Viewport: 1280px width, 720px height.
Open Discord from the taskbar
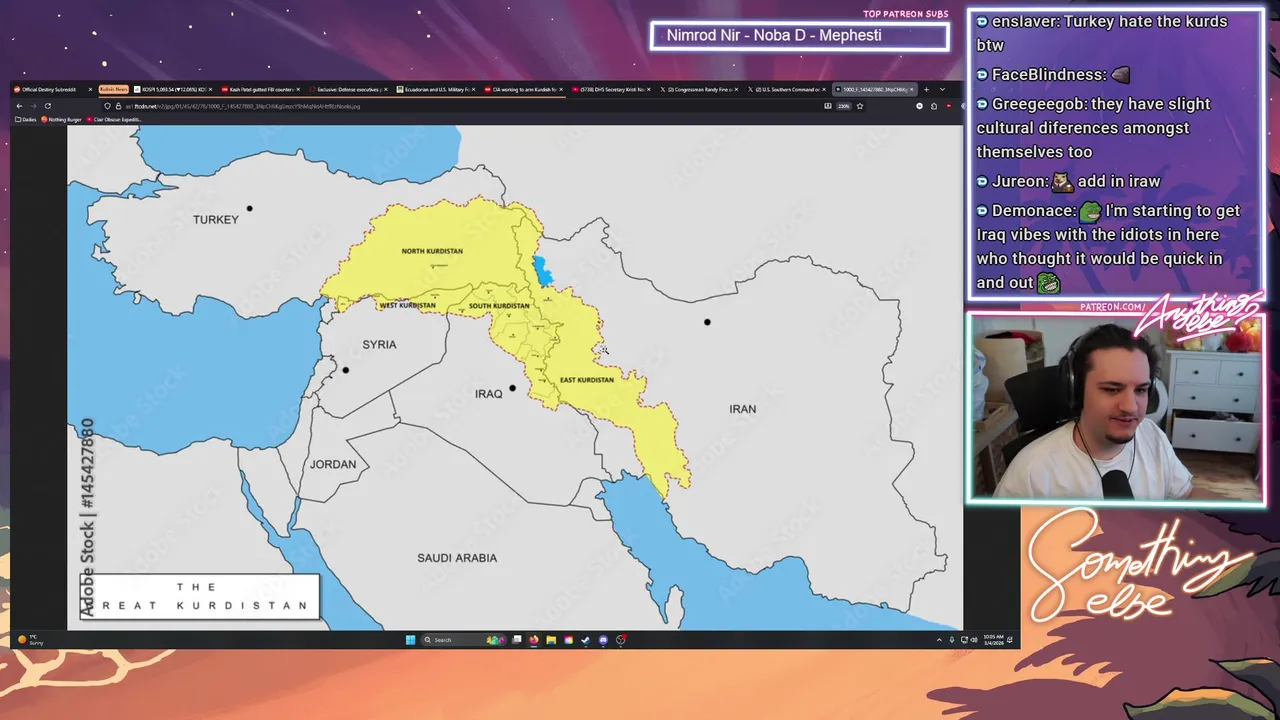tap(603, 640)
